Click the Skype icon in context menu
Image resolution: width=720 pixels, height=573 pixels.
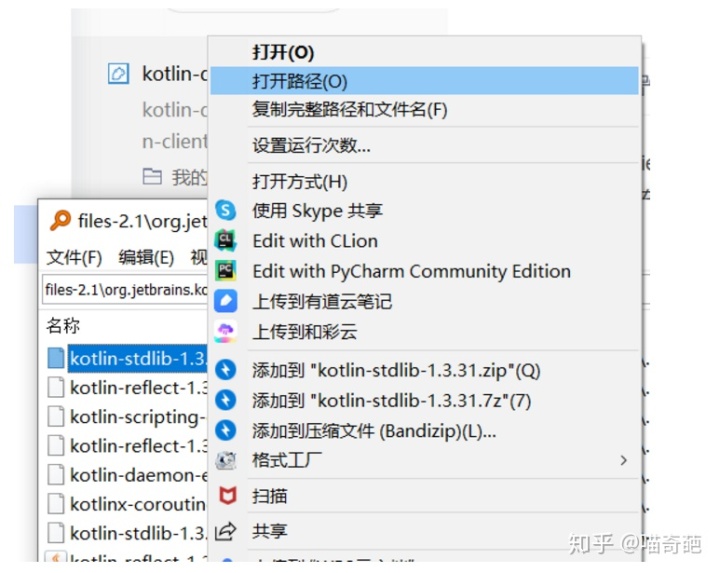225,211
